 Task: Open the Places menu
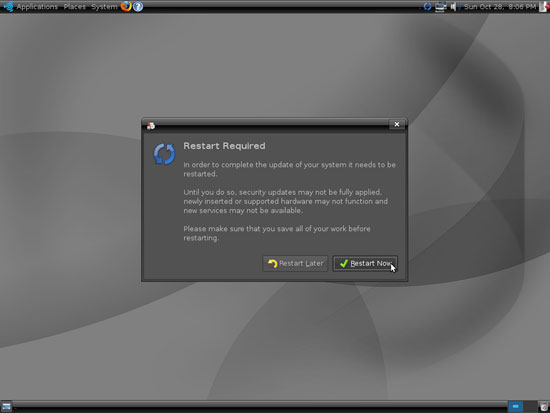click(74, 7)
